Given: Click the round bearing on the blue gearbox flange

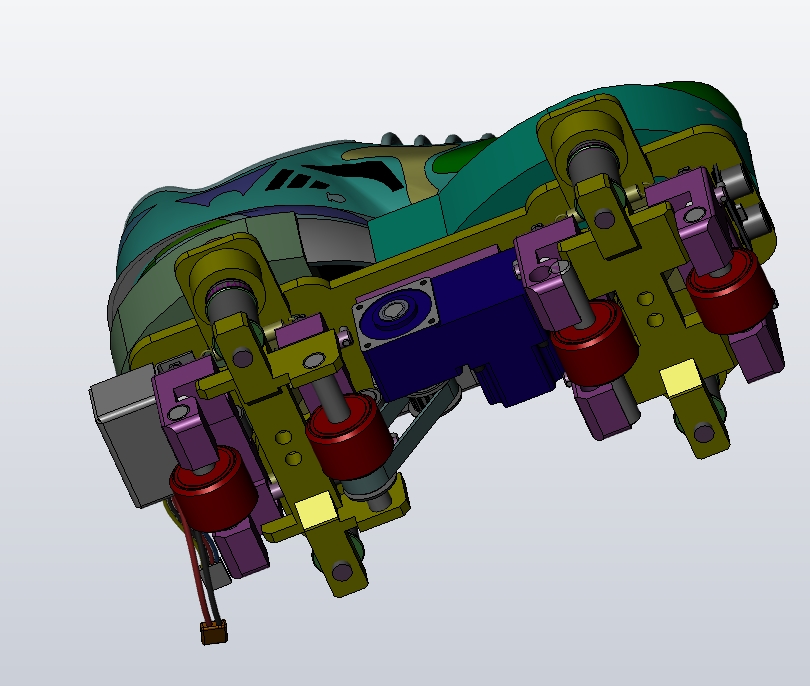Looking at the screenshot, I should 394,311.
